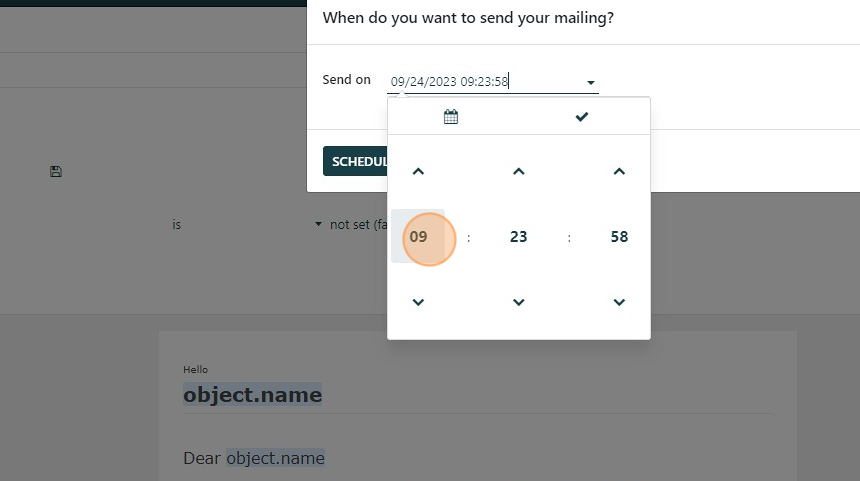Image resolution: width=860 pixels, height=481 pixels.
Task: Select the hour value 09
Action: 418,236
